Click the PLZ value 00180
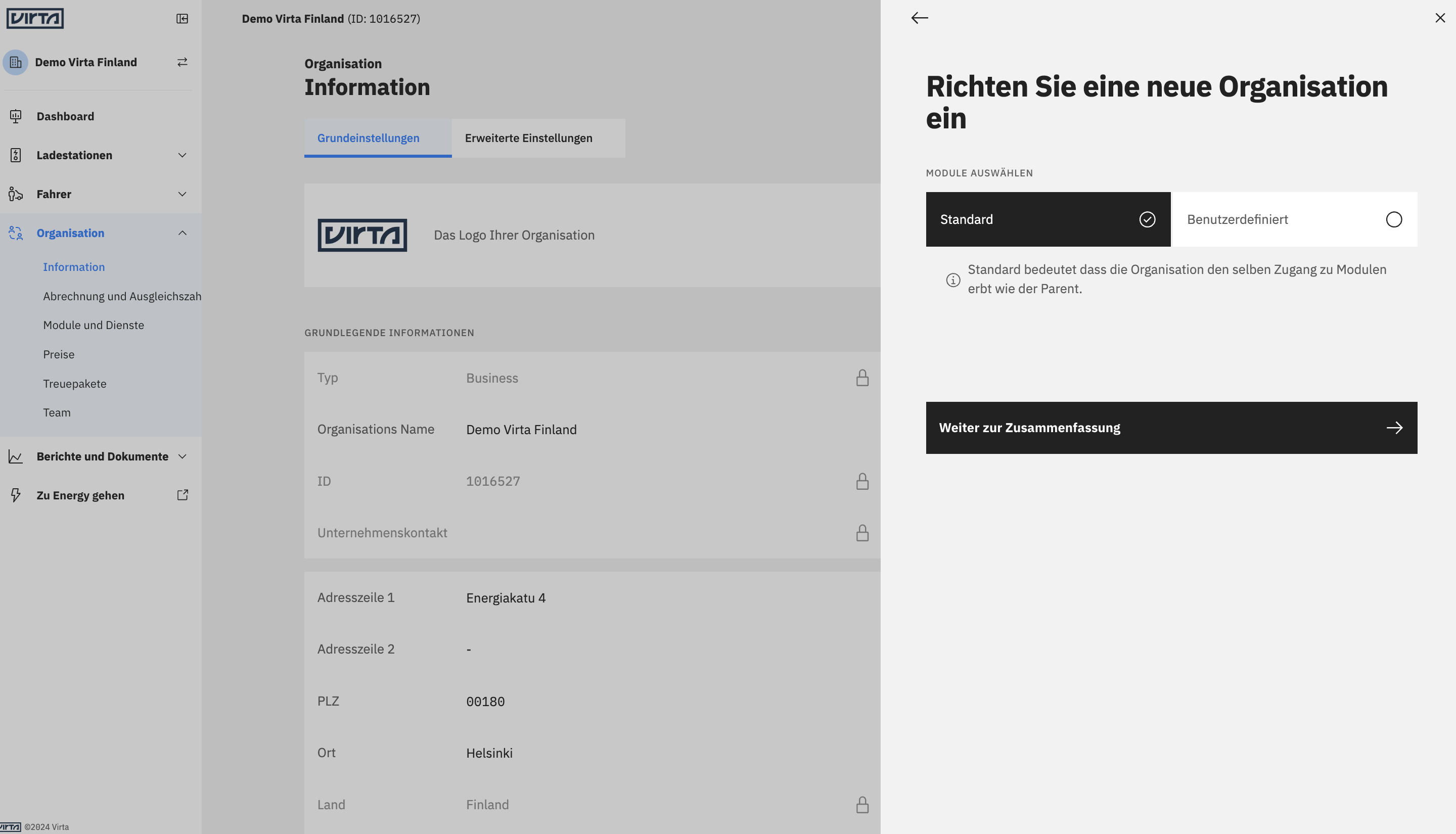The image size is (1456, 834). point(485,702)
